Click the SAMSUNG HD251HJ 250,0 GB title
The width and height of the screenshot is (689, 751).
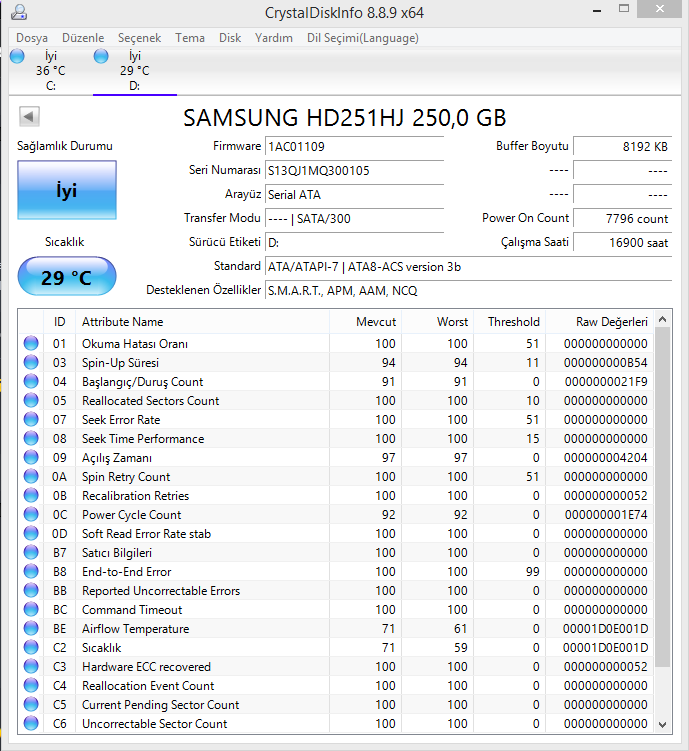pyautogui.click(x=345, y=118)
